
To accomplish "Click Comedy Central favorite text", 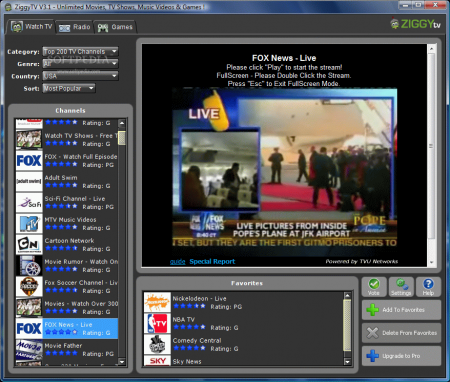I will click(197, 341).
